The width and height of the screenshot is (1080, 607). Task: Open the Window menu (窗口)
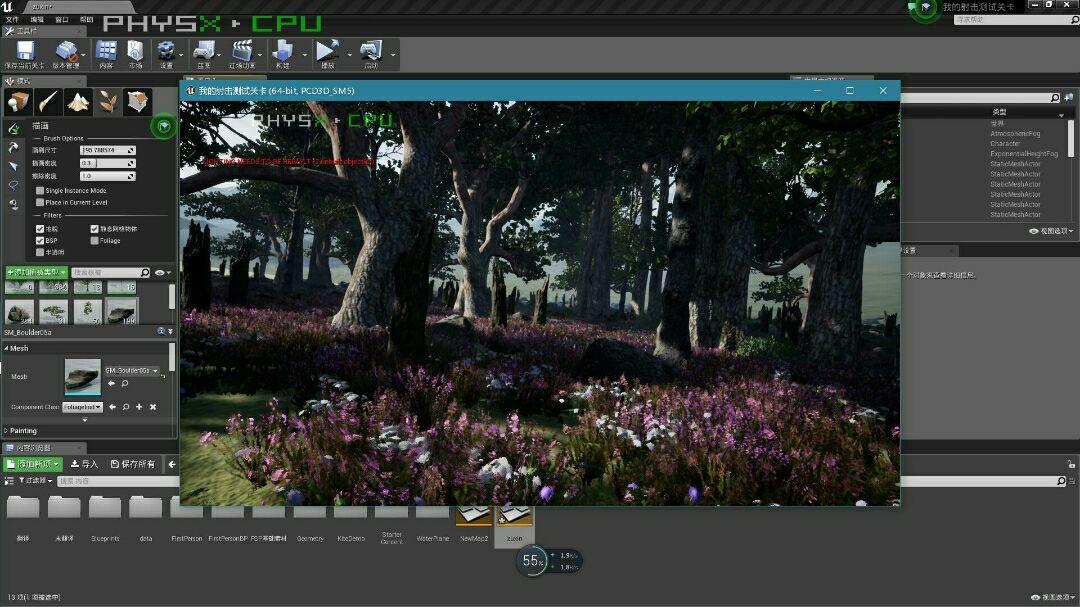click(x=62, y=19)
